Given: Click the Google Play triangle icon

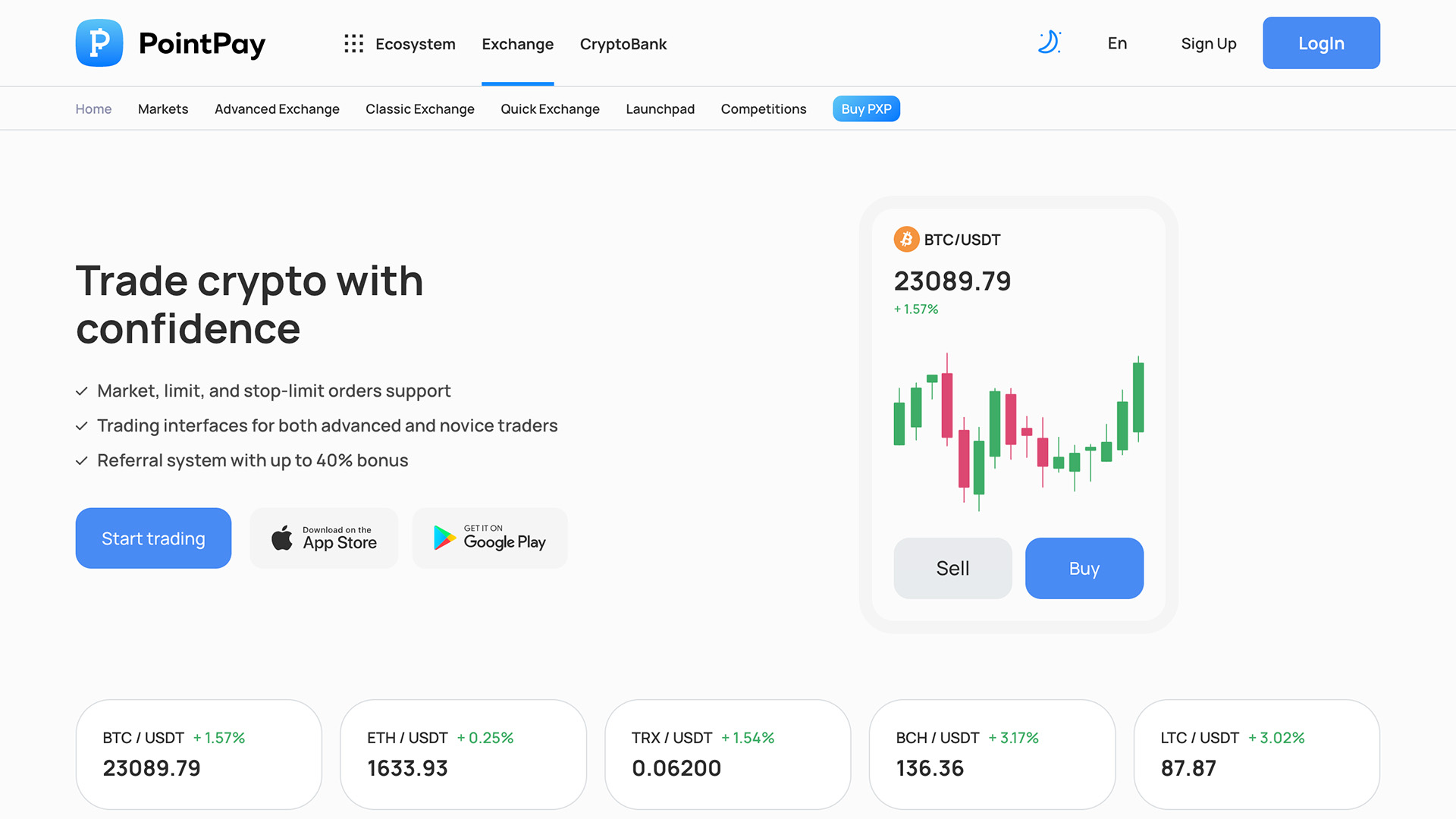Looking at the screenshot, I should coord(443,538).
